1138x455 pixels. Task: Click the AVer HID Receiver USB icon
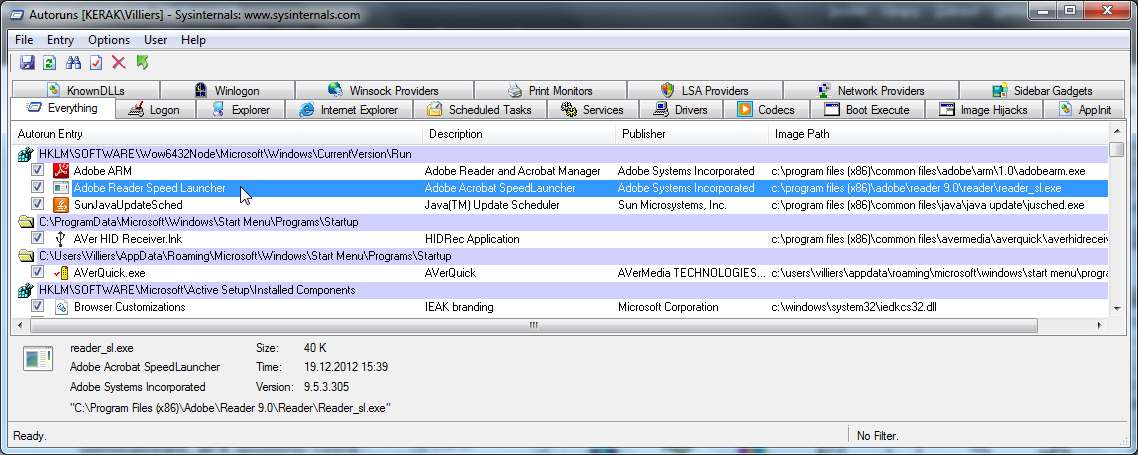[x=61, y=238]
